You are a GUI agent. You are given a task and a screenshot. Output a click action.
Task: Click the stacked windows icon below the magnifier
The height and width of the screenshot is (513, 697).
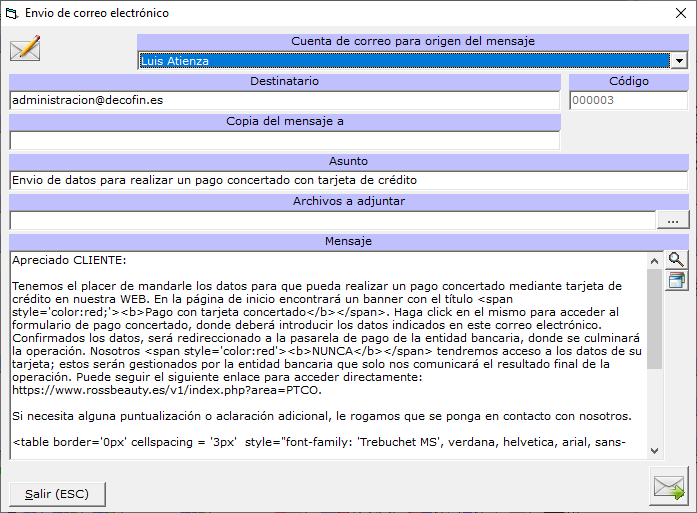(676, 280)
